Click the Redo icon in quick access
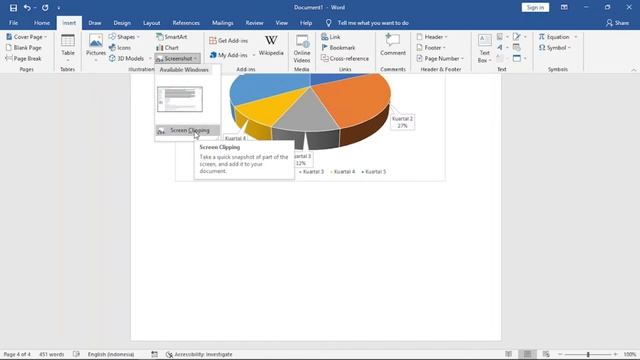This screenshot has height=360, width=640. point(45,7)
